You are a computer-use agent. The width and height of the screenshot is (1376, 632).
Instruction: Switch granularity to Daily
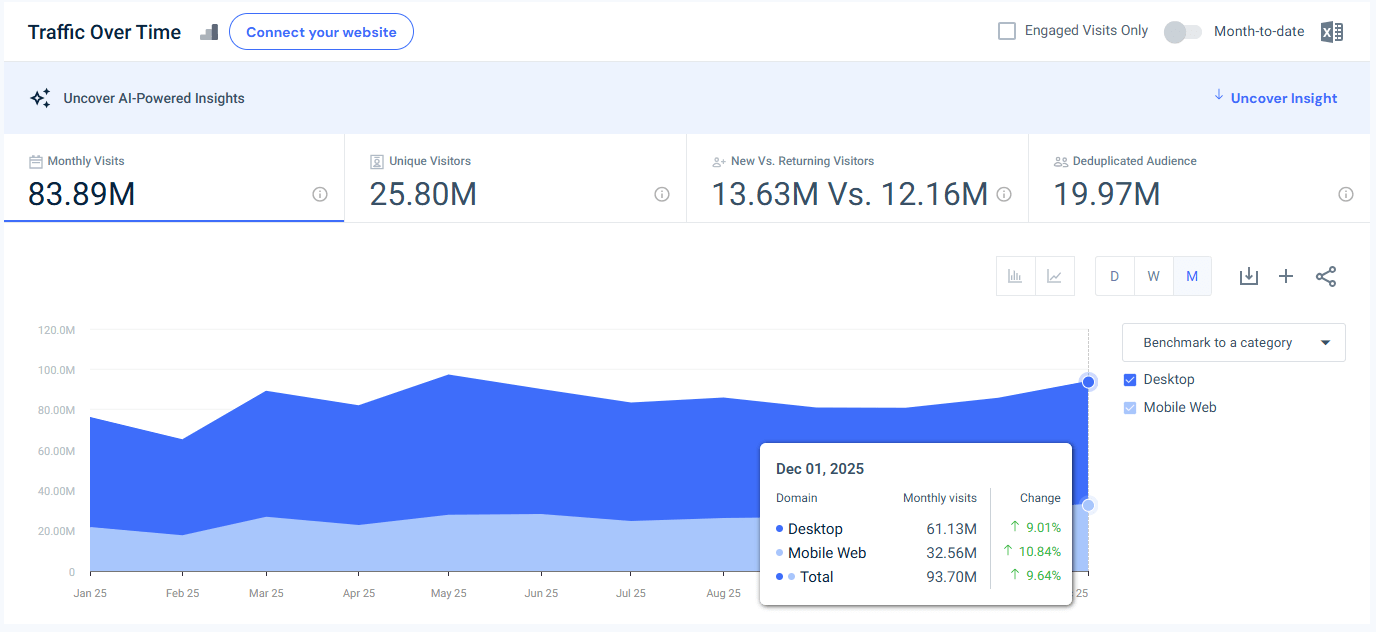click(x=1114, y=276)
